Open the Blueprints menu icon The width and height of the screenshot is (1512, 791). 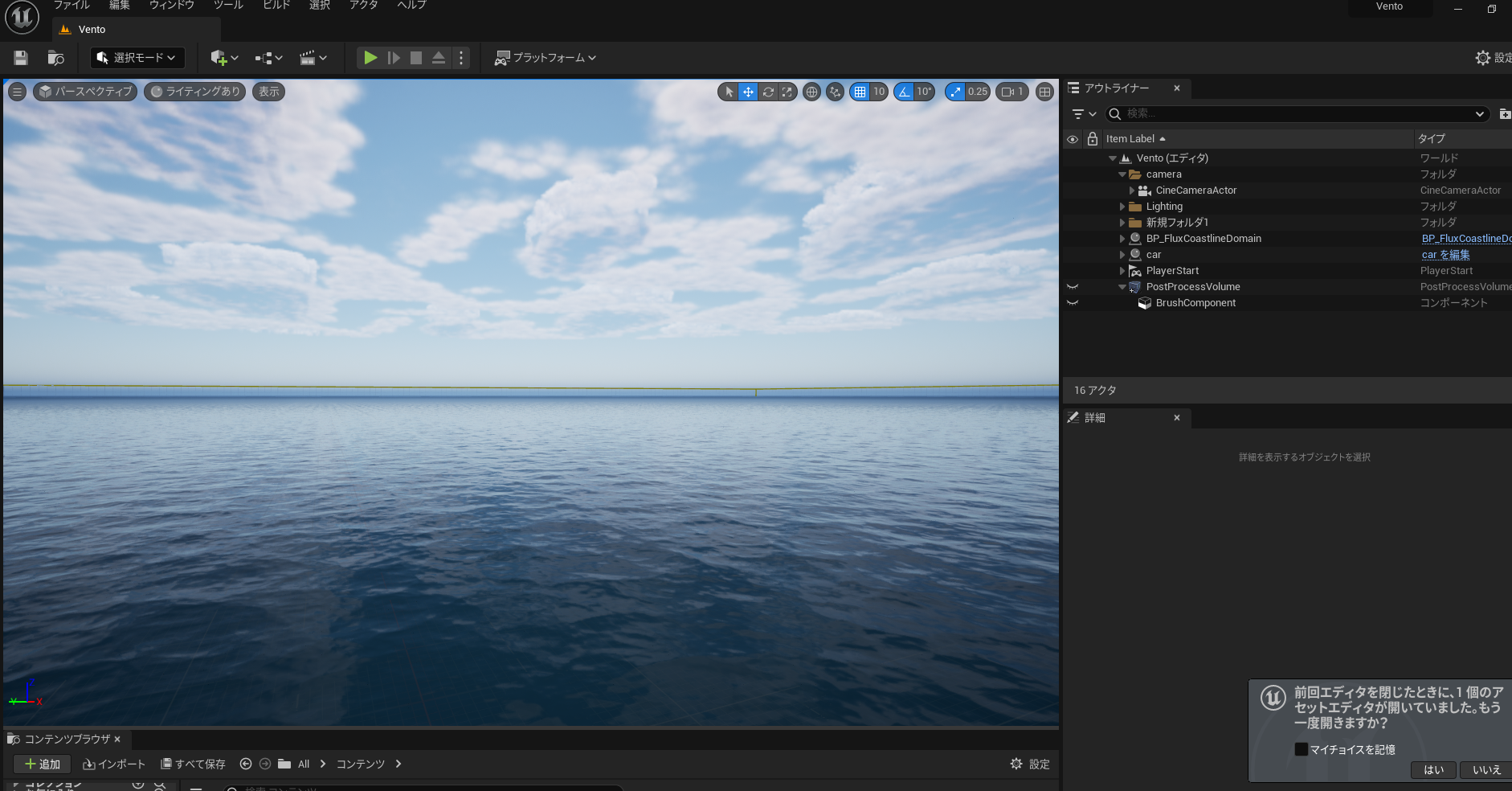tap(268, 58)
